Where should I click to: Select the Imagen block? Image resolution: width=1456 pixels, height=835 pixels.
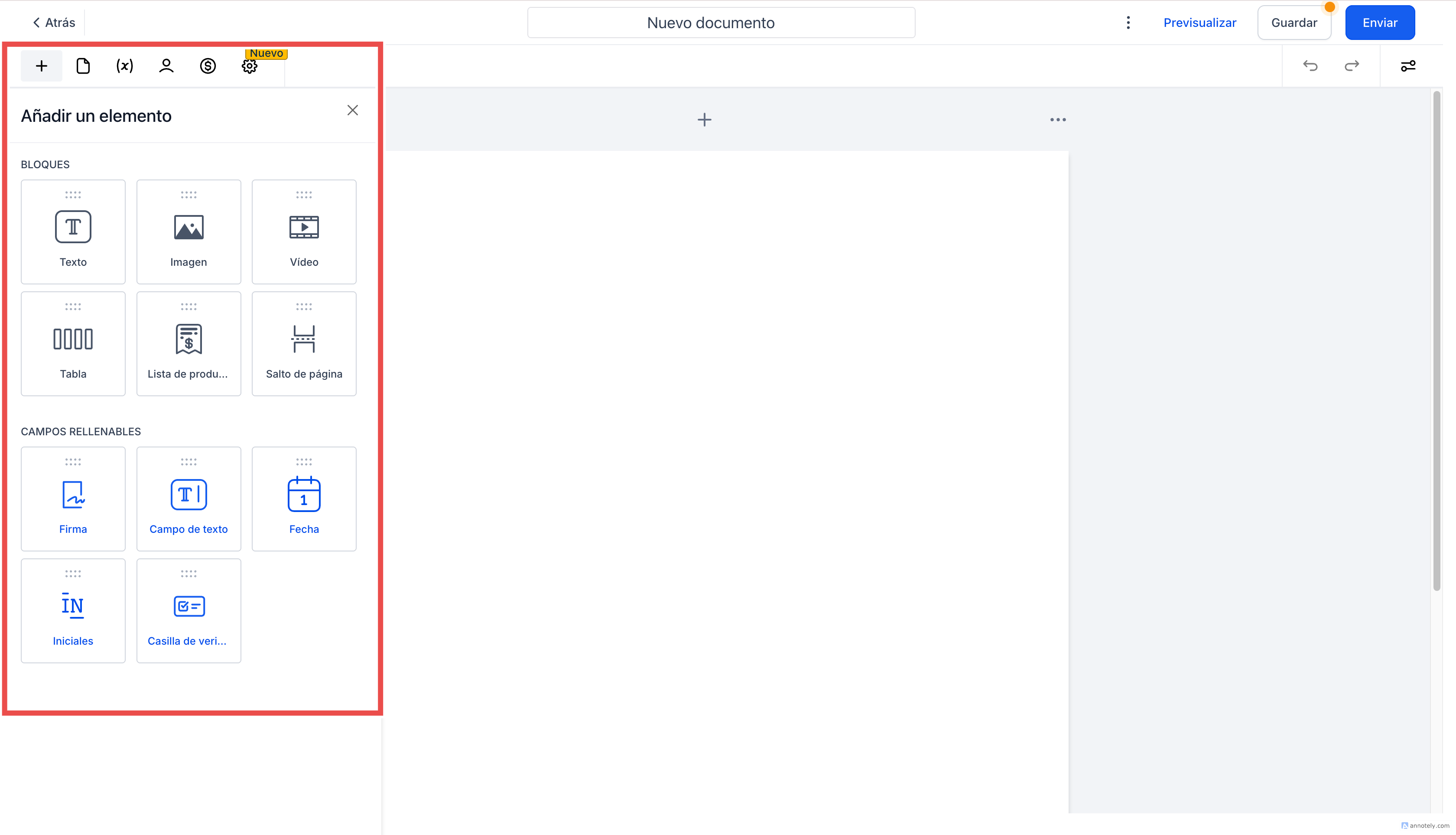188,232
